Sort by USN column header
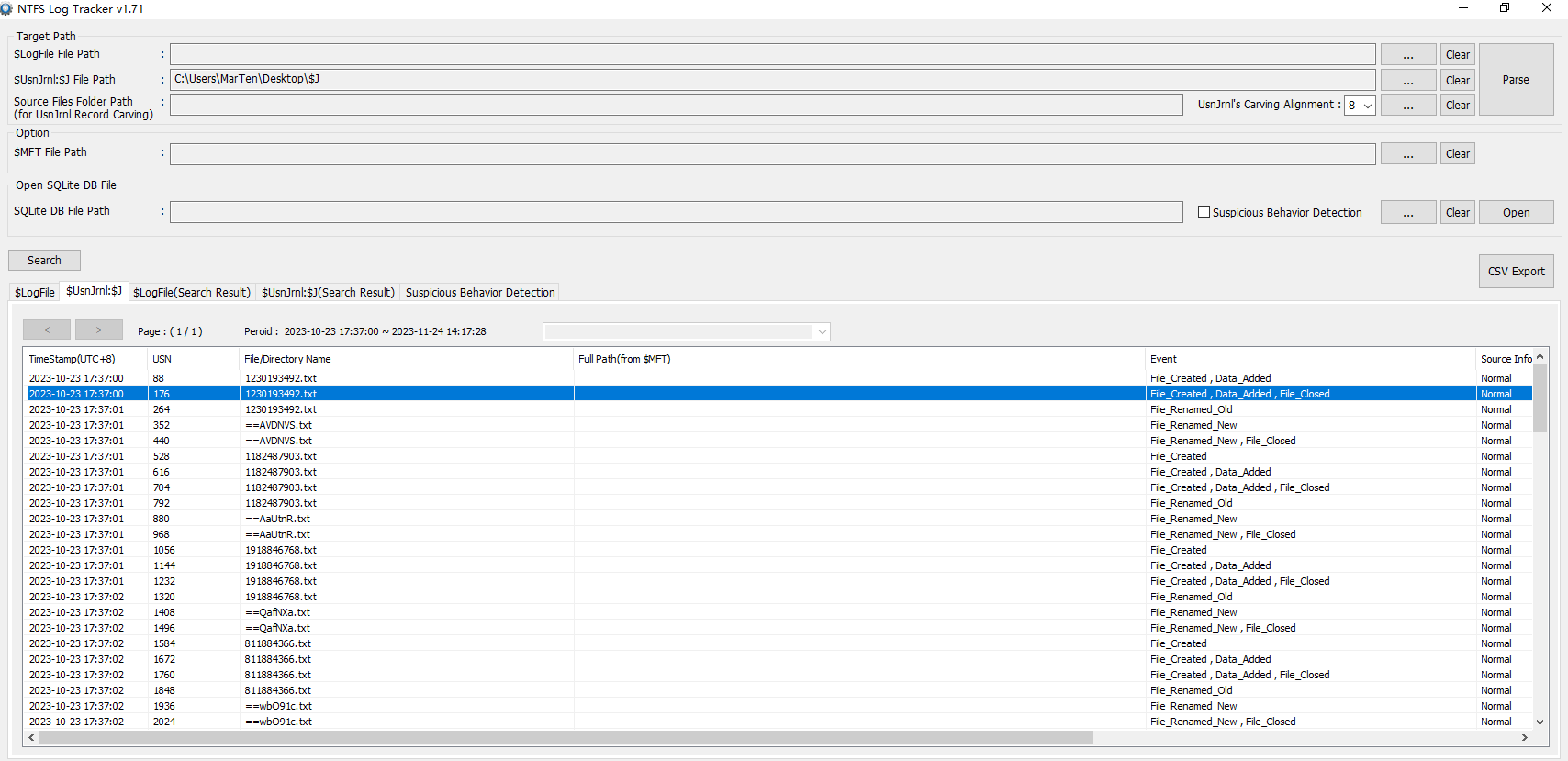The image size is (1568, 761). point(193,359)
